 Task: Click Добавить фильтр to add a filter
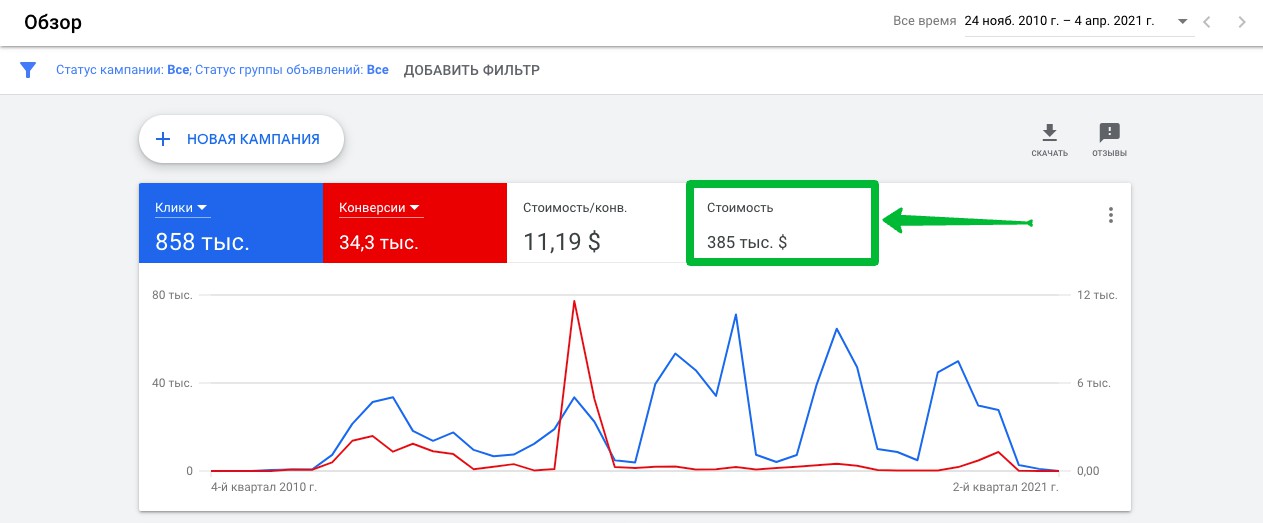tap(471, 71)
